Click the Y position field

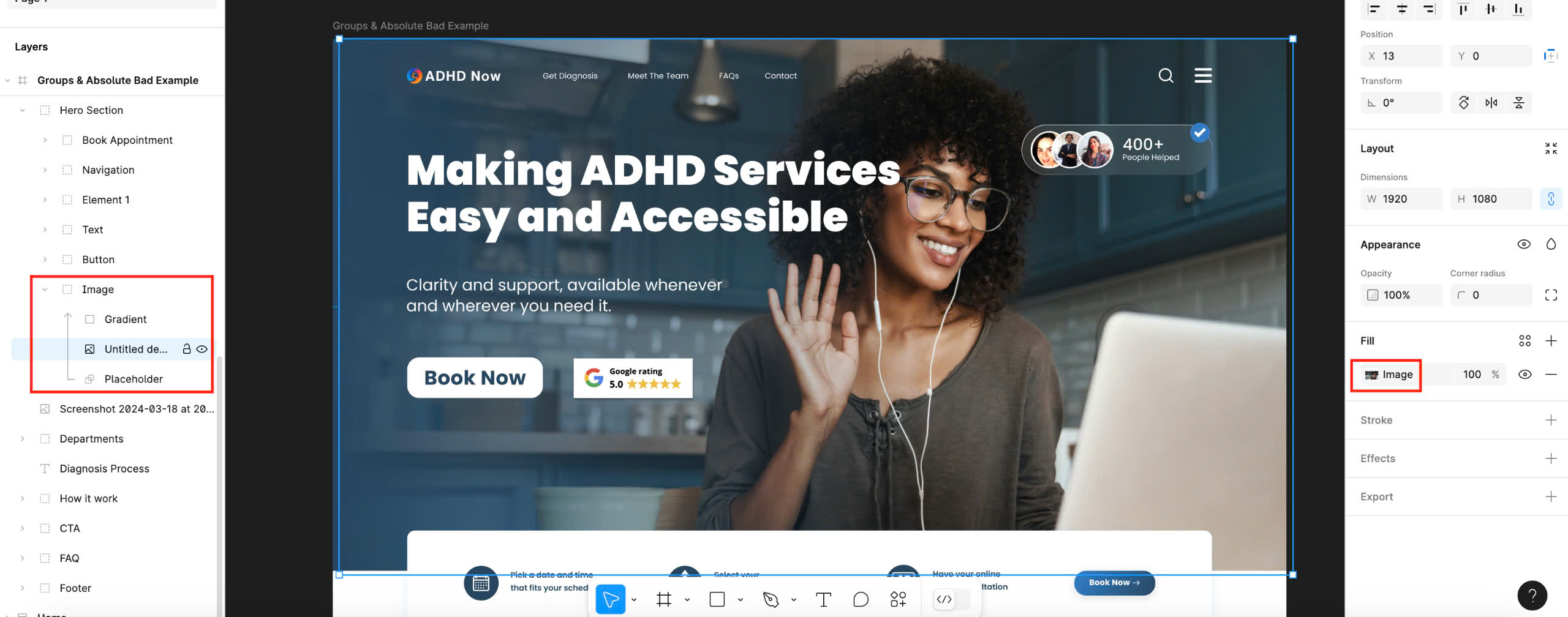click(x=1491, y=56)
